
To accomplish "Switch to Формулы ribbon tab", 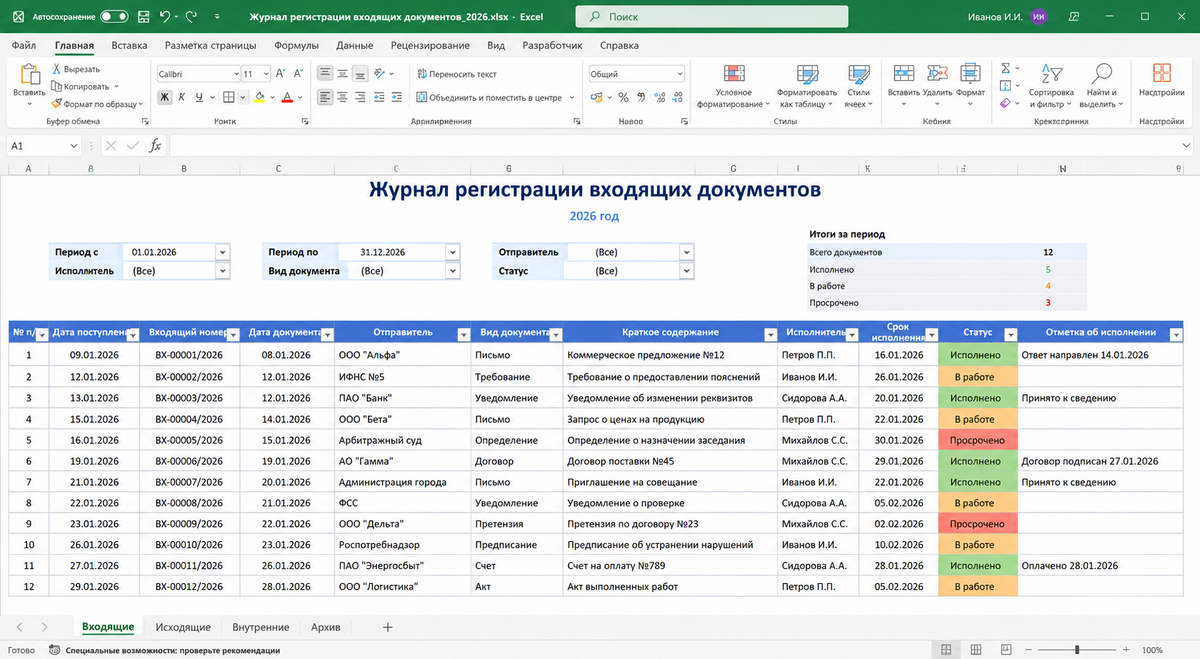I will [296, 45].
